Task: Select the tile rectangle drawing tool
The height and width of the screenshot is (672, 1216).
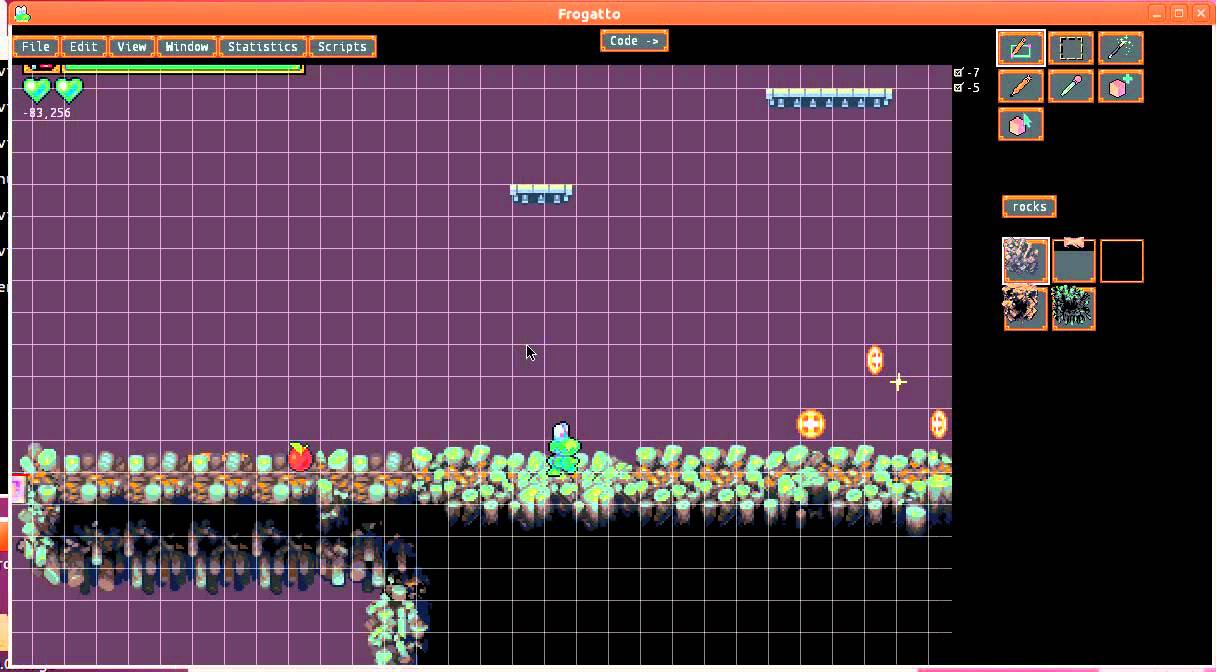Action: click(x=1021, y=48)
